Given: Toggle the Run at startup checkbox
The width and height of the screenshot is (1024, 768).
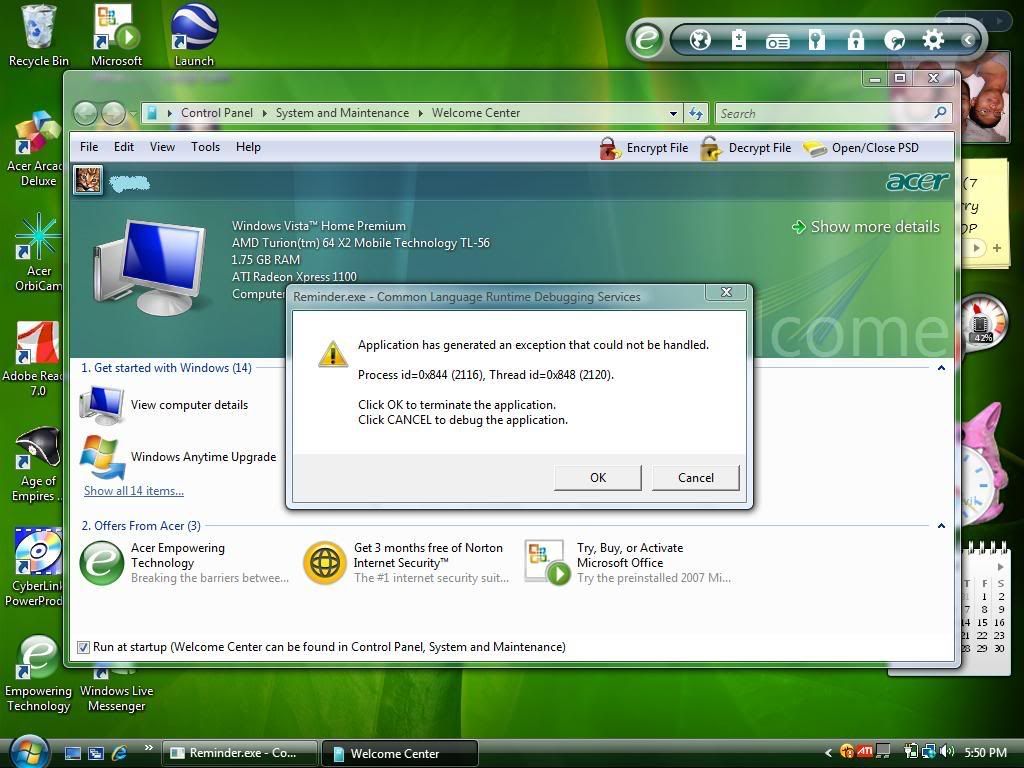Looking at the screenshot, I should coord(83,647).
